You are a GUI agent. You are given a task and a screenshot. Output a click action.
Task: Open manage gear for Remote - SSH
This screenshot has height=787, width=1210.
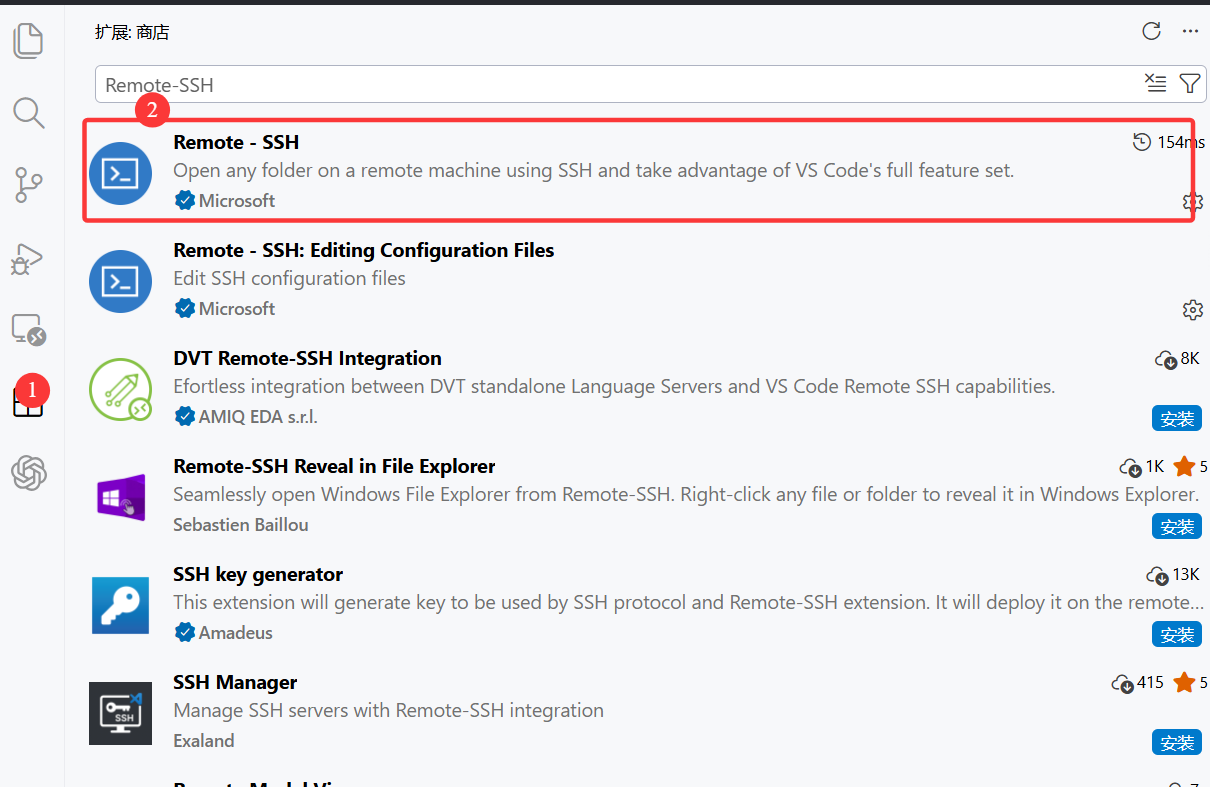click(1192, 201)
